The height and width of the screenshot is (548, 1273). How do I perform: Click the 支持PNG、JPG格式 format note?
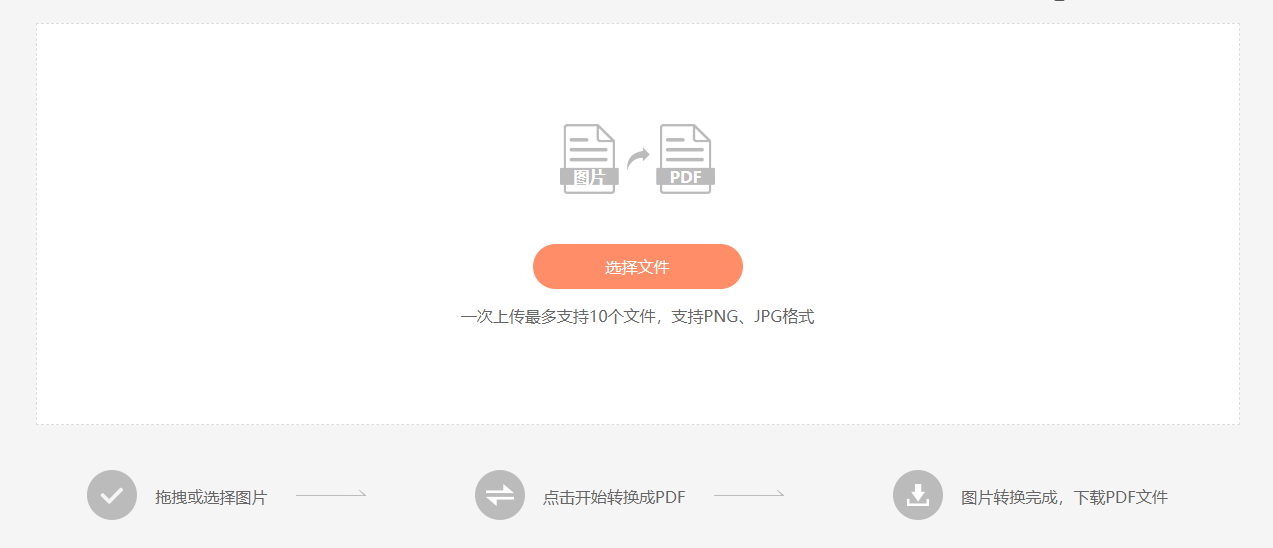coord(743,317)
